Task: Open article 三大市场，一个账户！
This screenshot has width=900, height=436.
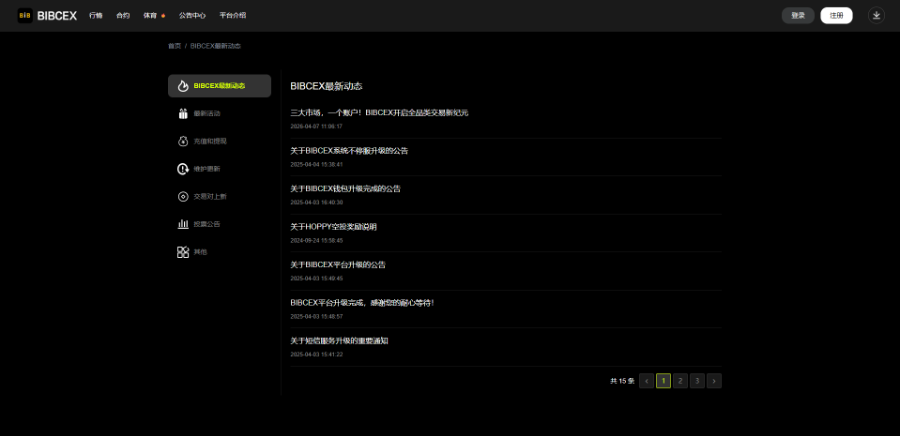Action: [379, 113]
